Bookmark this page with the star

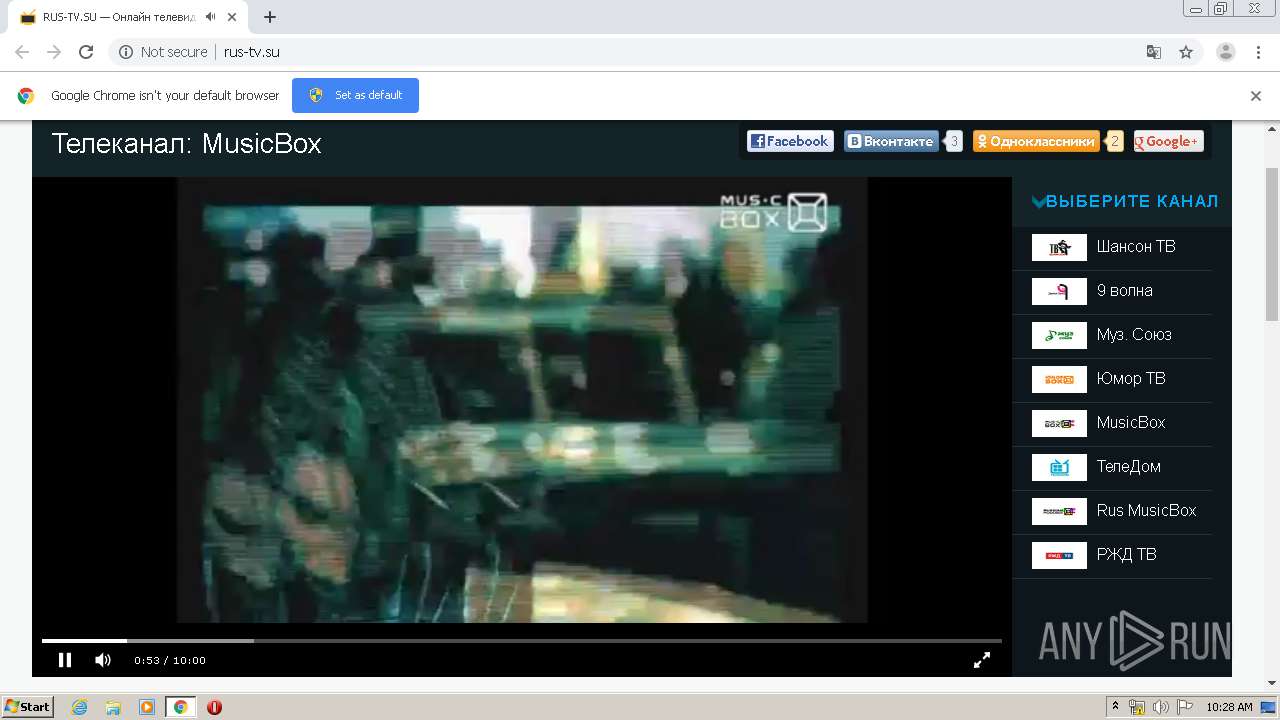(x=1186, y=52)
